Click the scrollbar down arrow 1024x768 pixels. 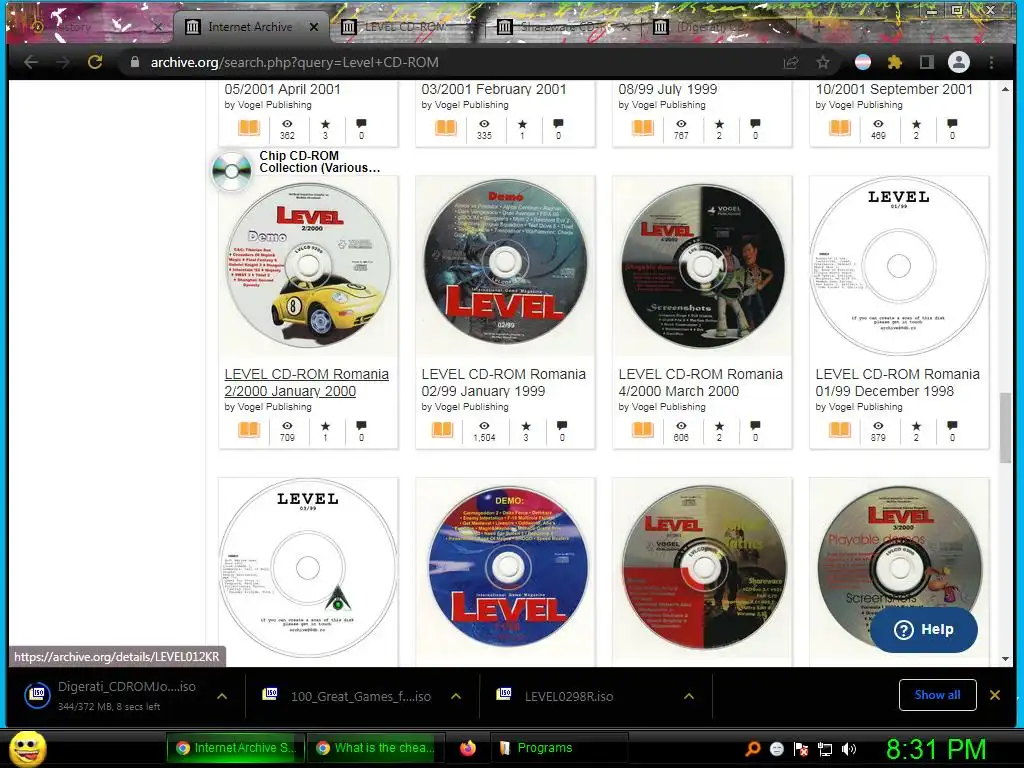click(1005, 658)
